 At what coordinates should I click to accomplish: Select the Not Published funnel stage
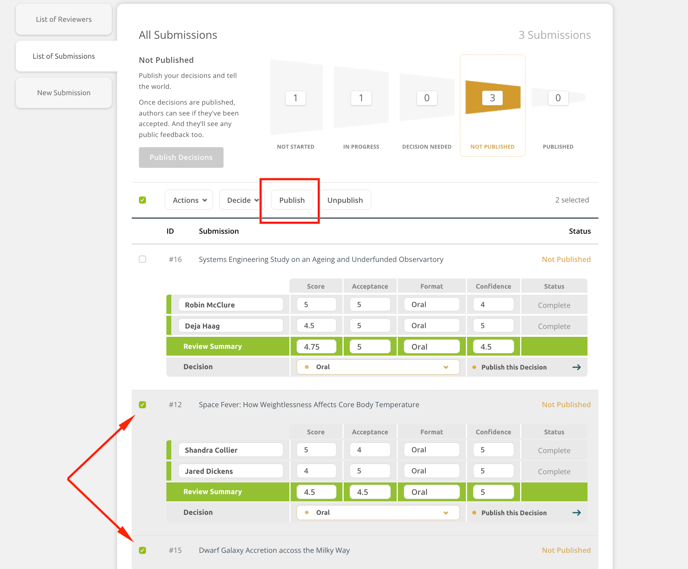pos(492,99)
